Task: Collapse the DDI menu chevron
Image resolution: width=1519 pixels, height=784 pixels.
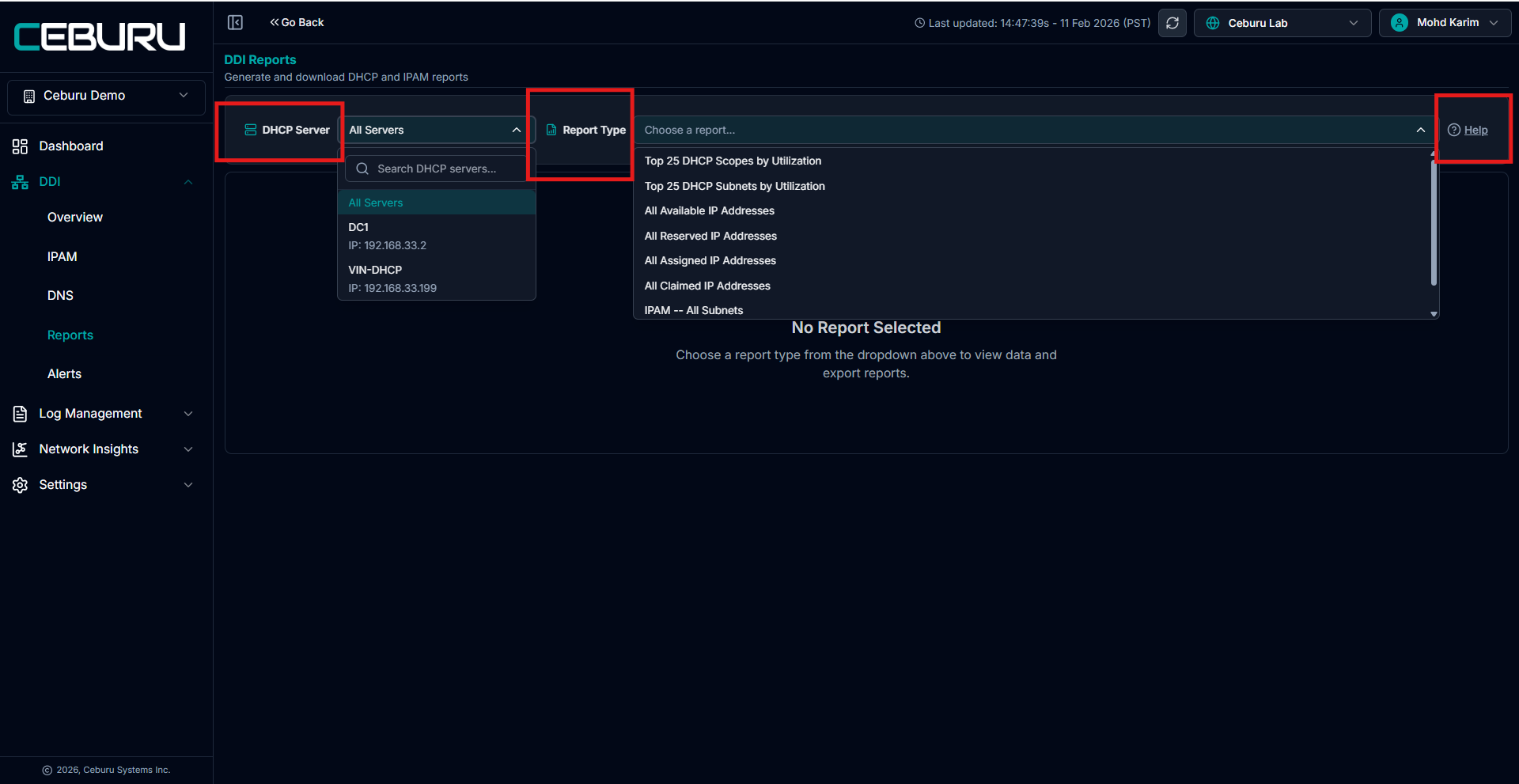Action: click(188, 182)
